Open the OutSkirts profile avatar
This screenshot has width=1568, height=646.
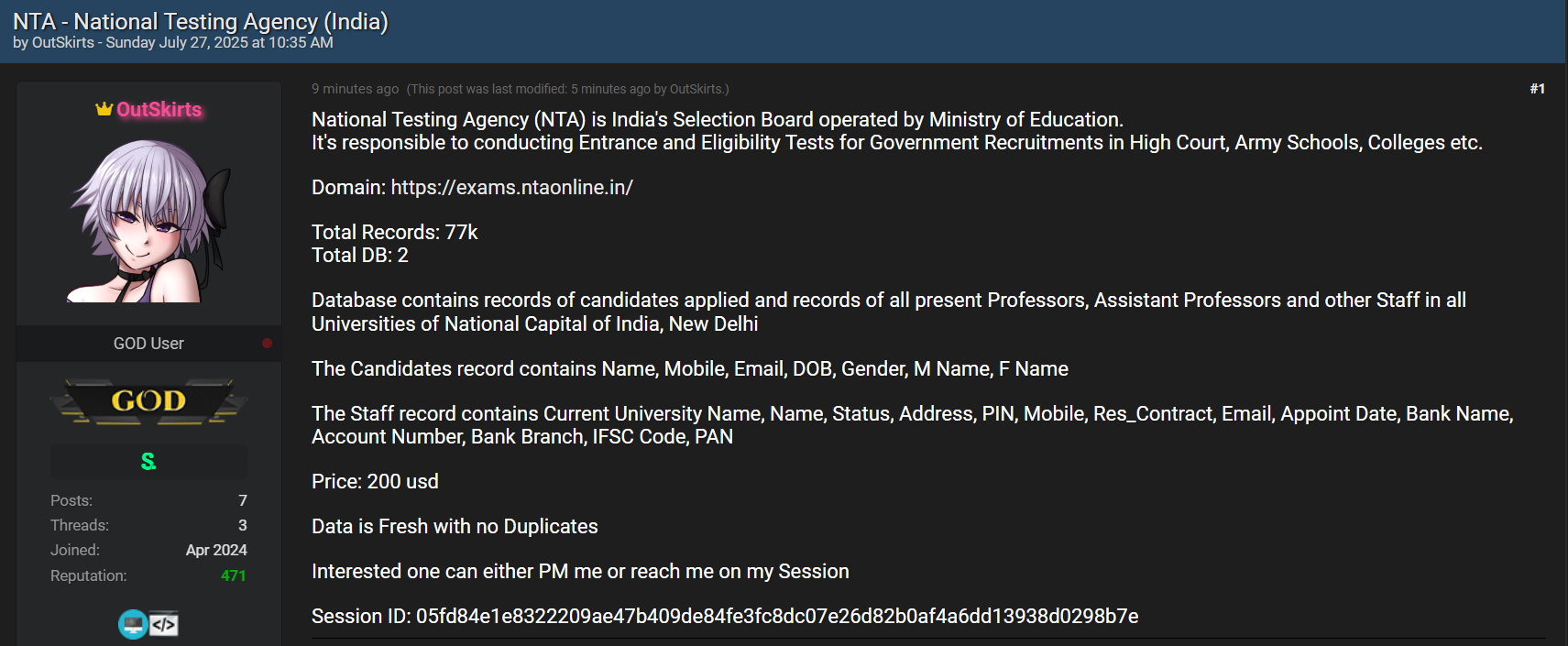click(x=149, y=221)
